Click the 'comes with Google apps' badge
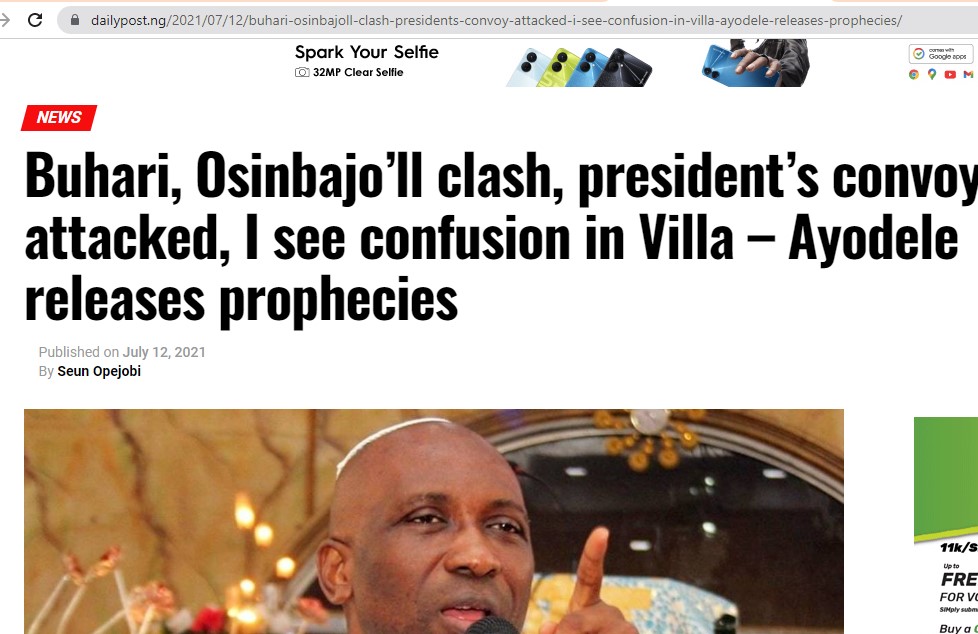This screenshot has width=978, height=634. [x=941, y=54]
